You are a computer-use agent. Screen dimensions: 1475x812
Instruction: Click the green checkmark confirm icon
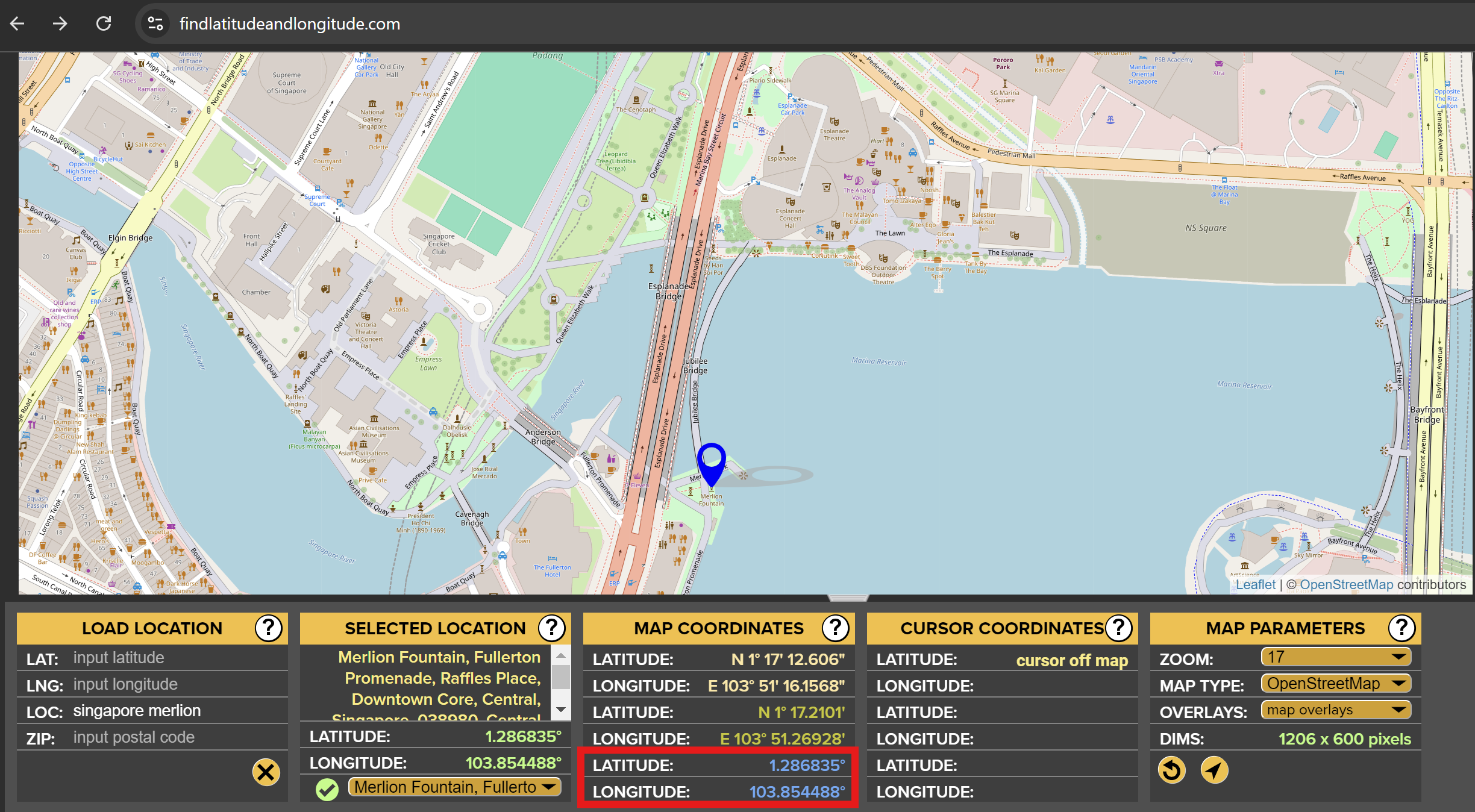327,789
